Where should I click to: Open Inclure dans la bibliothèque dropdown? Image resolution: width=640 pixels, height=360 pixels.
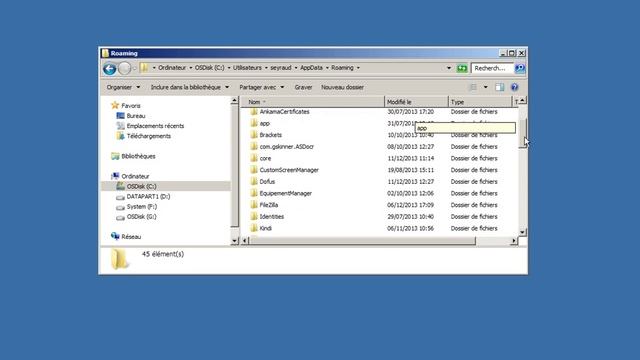[190, 87]
